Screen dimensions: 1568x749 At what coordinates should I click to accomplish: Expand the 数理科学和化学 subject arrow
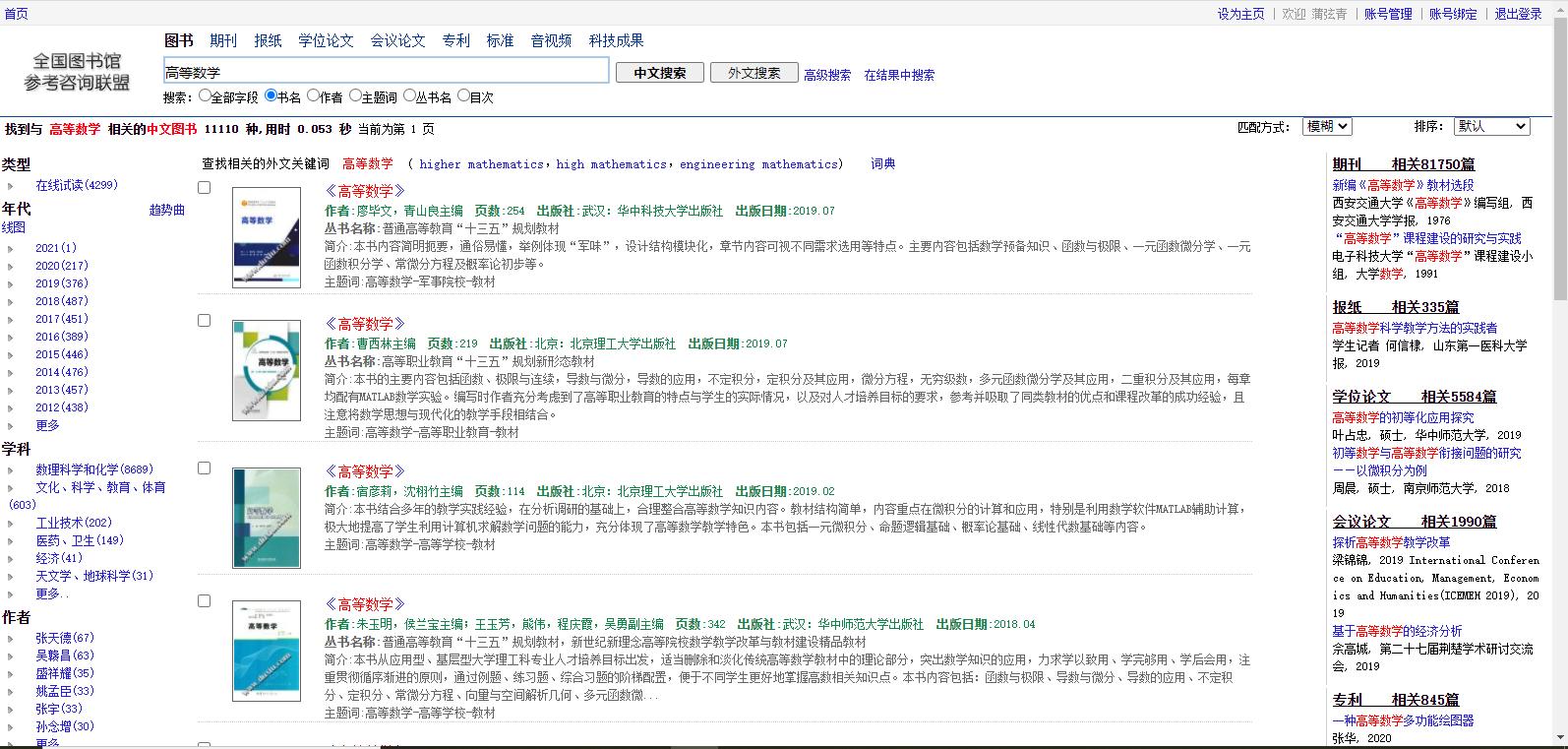click(x=11, y=470)
